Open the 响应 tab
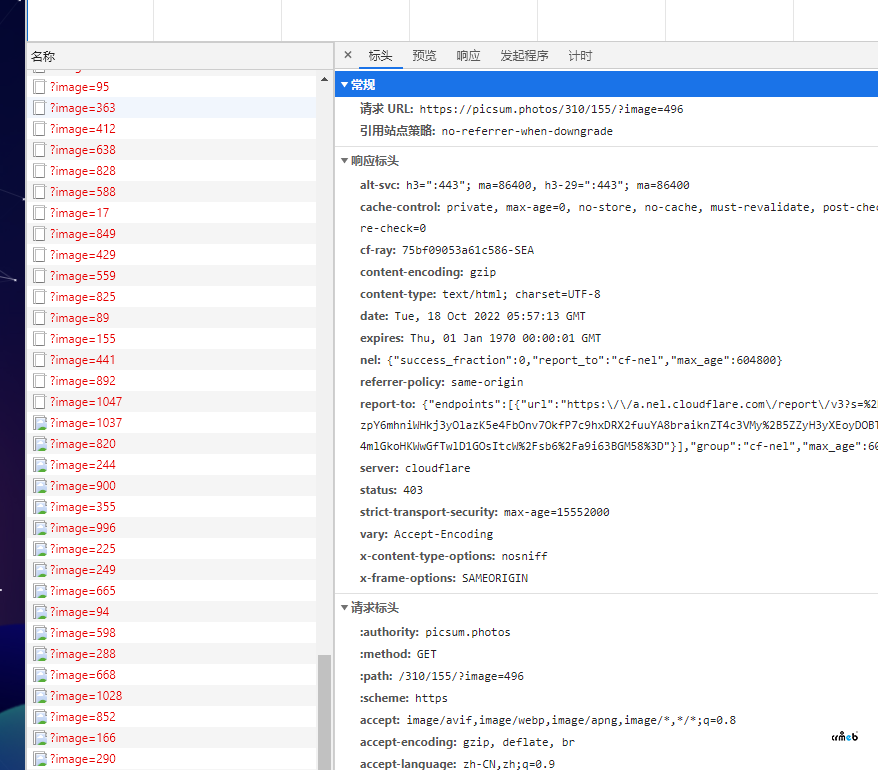878x770 pixels. pos(468,56)
